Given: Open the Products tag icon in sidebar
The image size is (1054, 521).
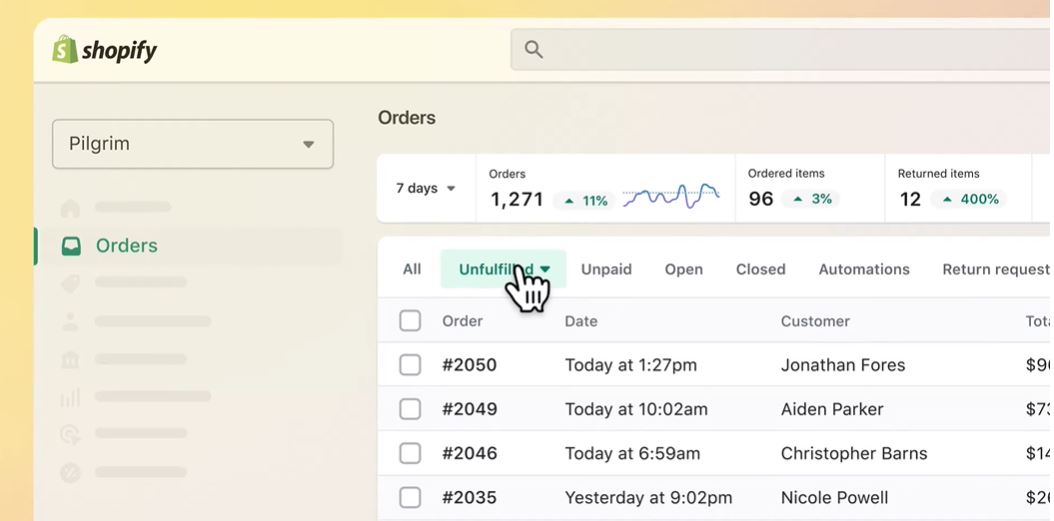Looking at the screenshot, I should 71,284.
